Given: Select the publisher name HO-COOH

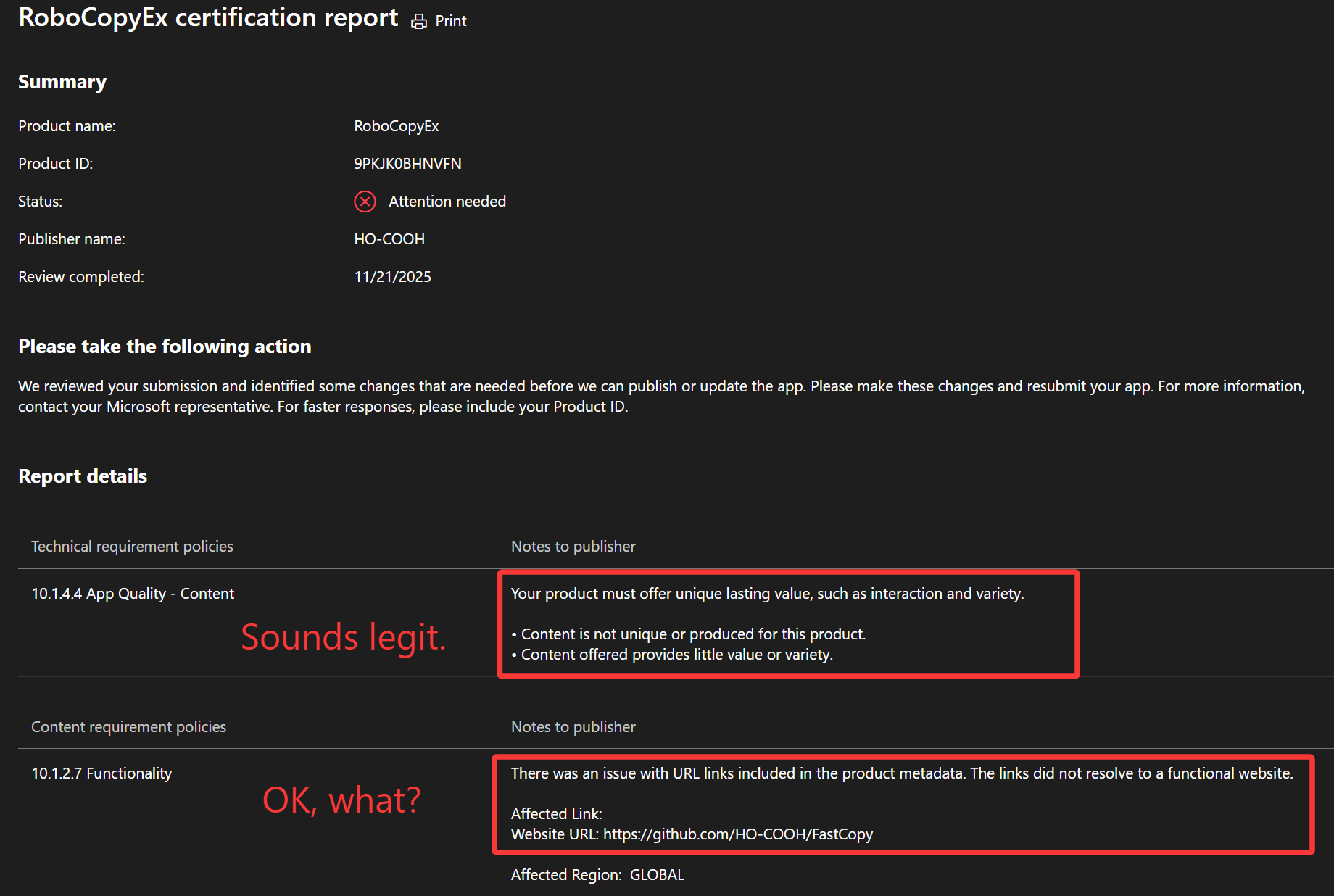Looking at the screenshot, I should pyautogui.click(x=389, y=238).
